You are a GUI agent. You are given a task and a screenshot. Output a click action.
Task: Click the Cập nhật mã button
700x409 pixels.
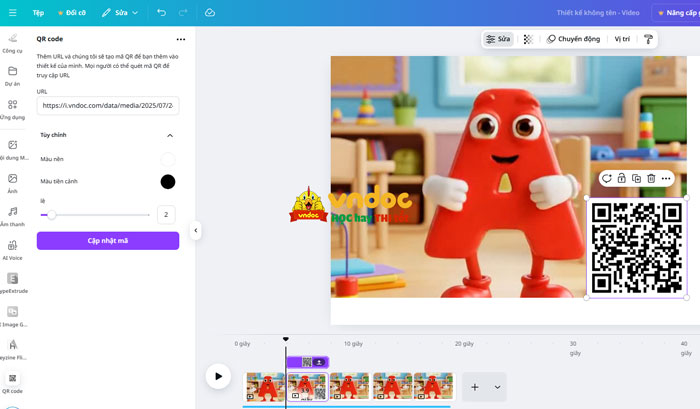point(108,241)
